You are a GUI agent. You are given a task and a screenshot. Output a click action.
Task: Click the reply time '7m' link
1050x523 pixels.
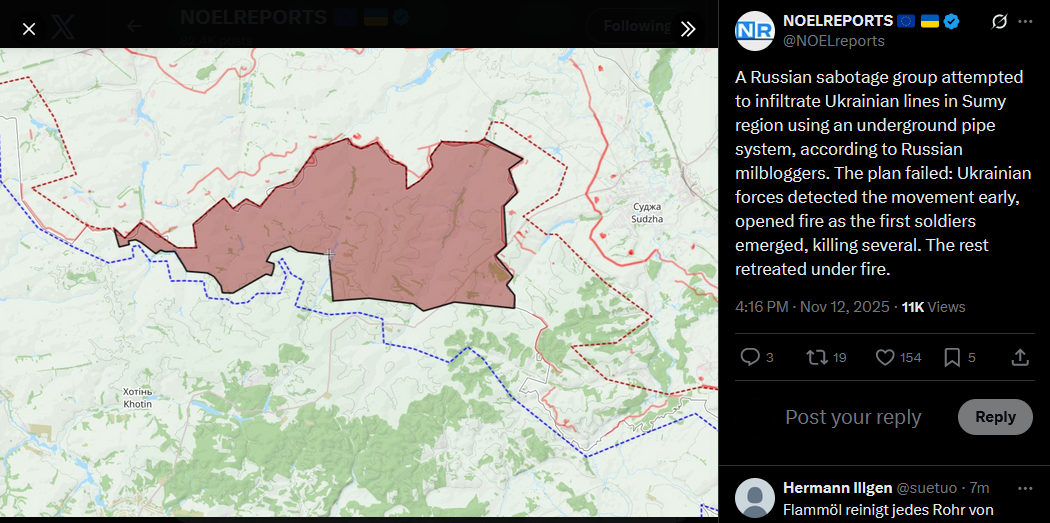[x=979, y=488]
